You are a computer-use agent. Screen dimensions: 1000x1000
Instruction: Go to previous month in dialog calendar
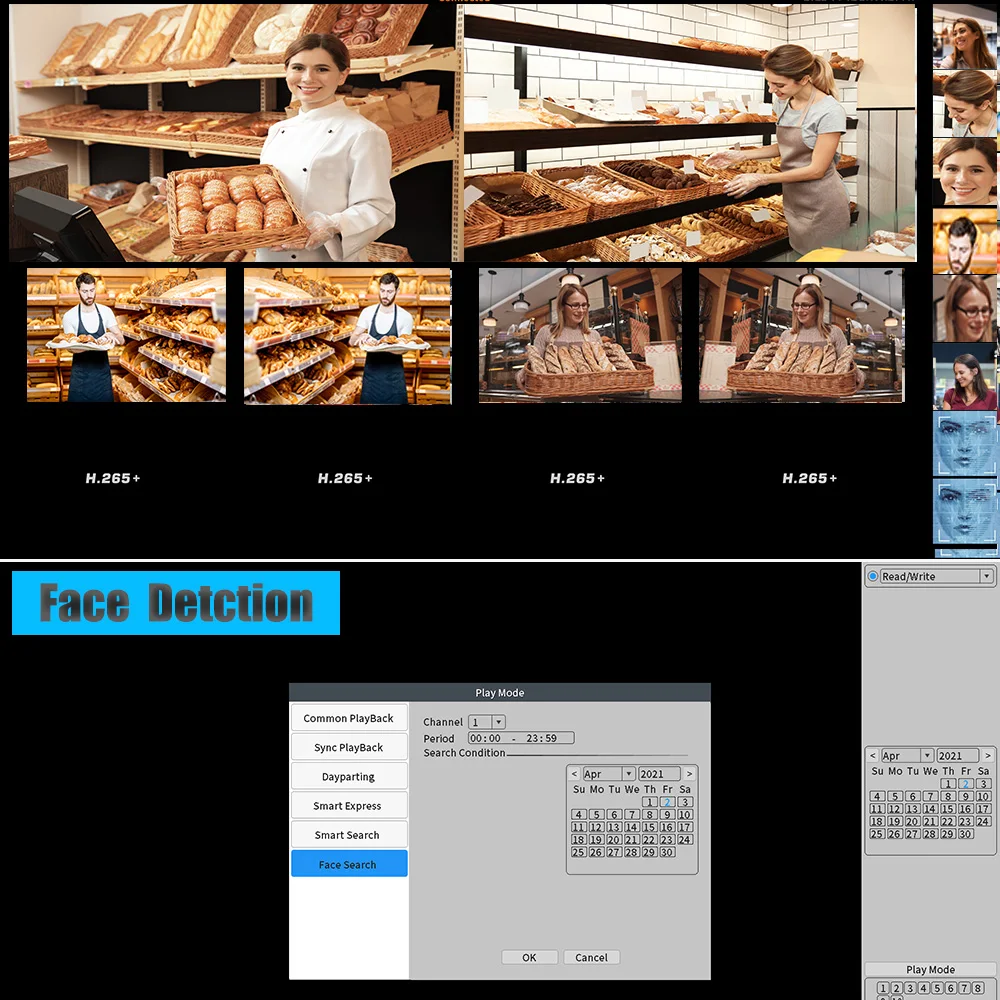[574, 774]
